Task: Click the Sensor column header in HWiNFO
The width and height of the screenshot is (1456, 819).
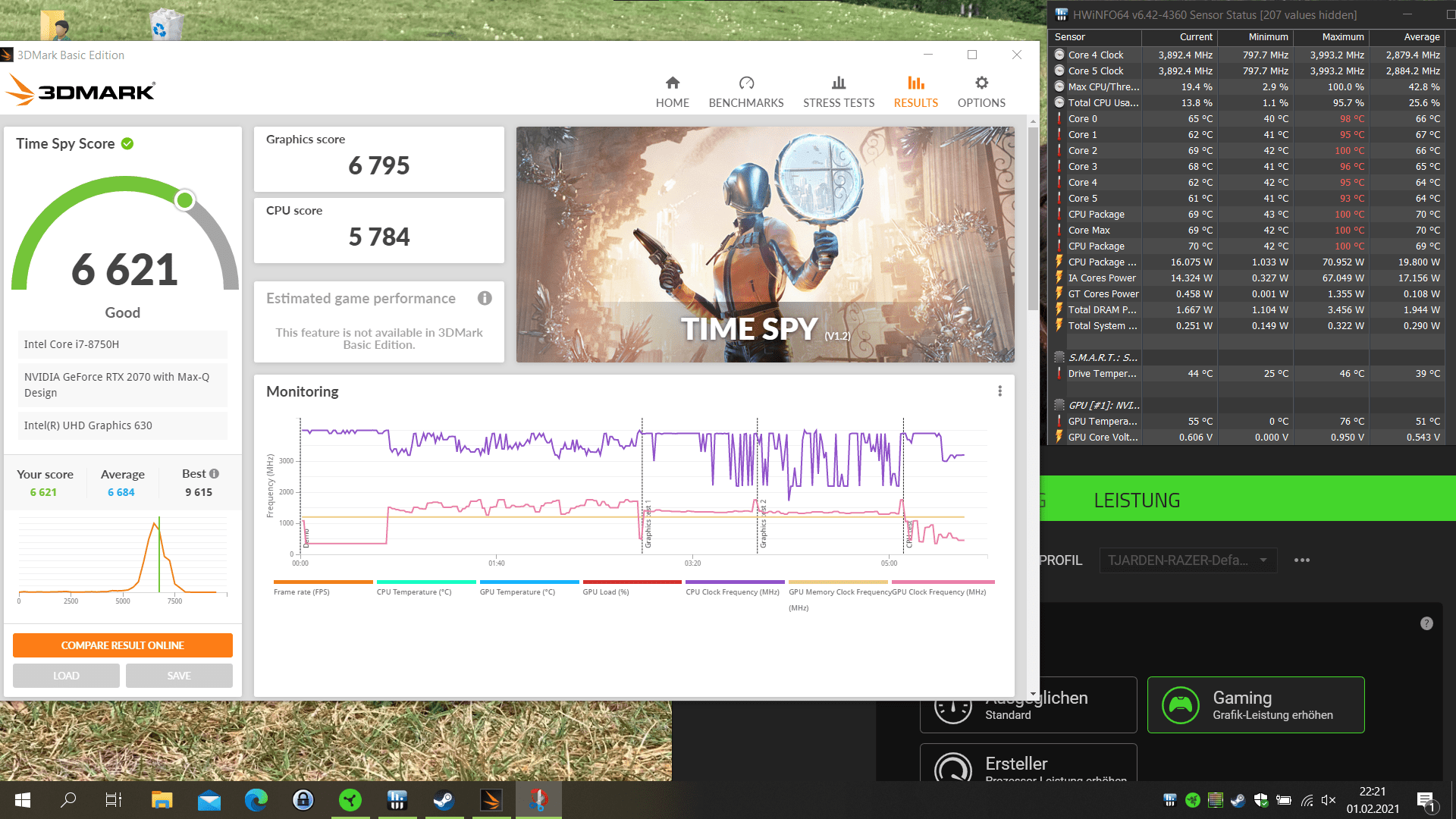Action: (1096, 36)
